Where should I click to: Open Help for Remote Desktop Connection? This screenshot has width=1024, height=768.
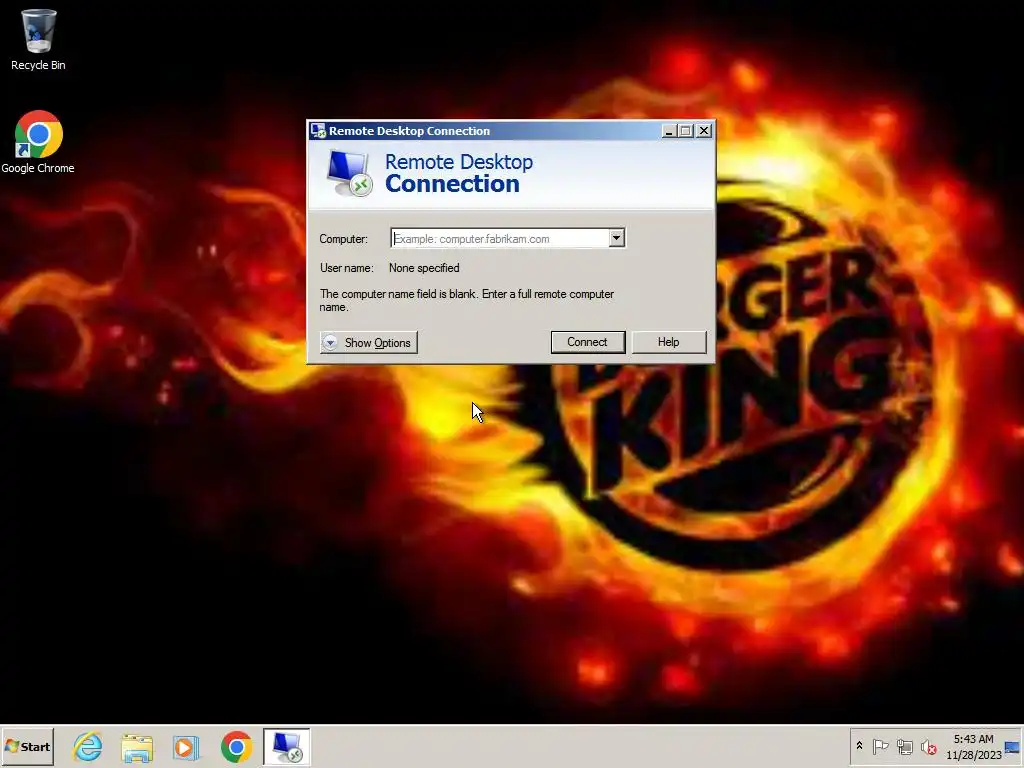tap(669, 342)
